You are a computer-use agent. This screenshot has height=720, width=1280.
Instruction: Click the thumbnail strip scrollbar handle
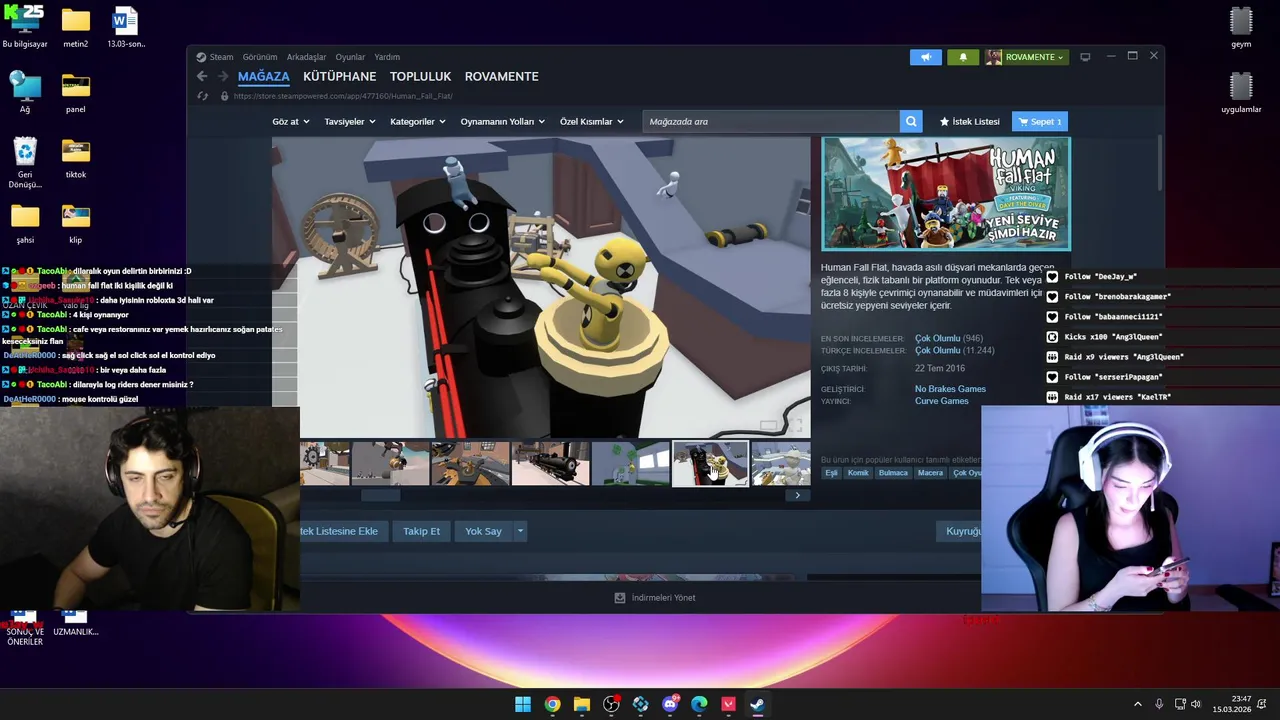point(380,495)
